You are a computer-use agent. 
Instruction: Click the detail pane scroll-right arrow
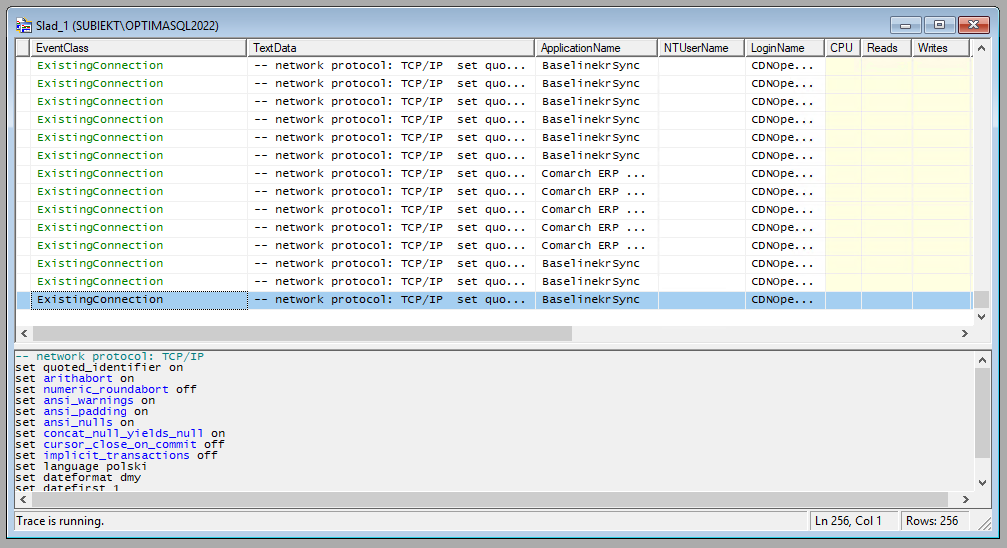[x=966, y=499]
